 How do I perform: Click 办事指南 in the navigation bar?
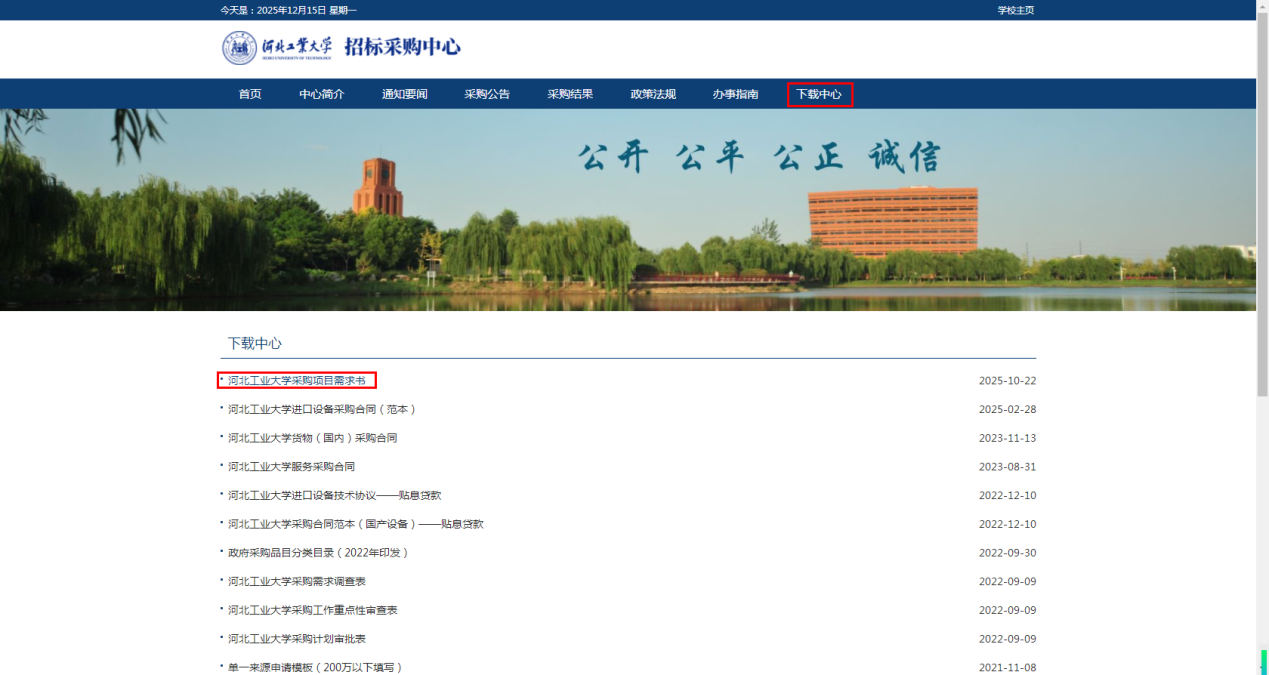point(735,94)
